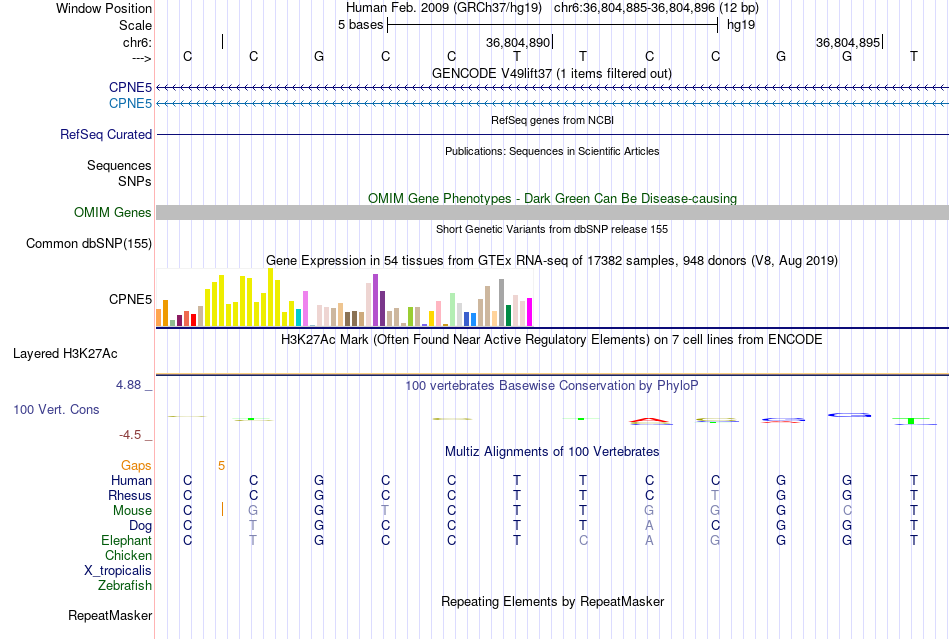Open the RefSeq Curated track label

tap(106, 134)
